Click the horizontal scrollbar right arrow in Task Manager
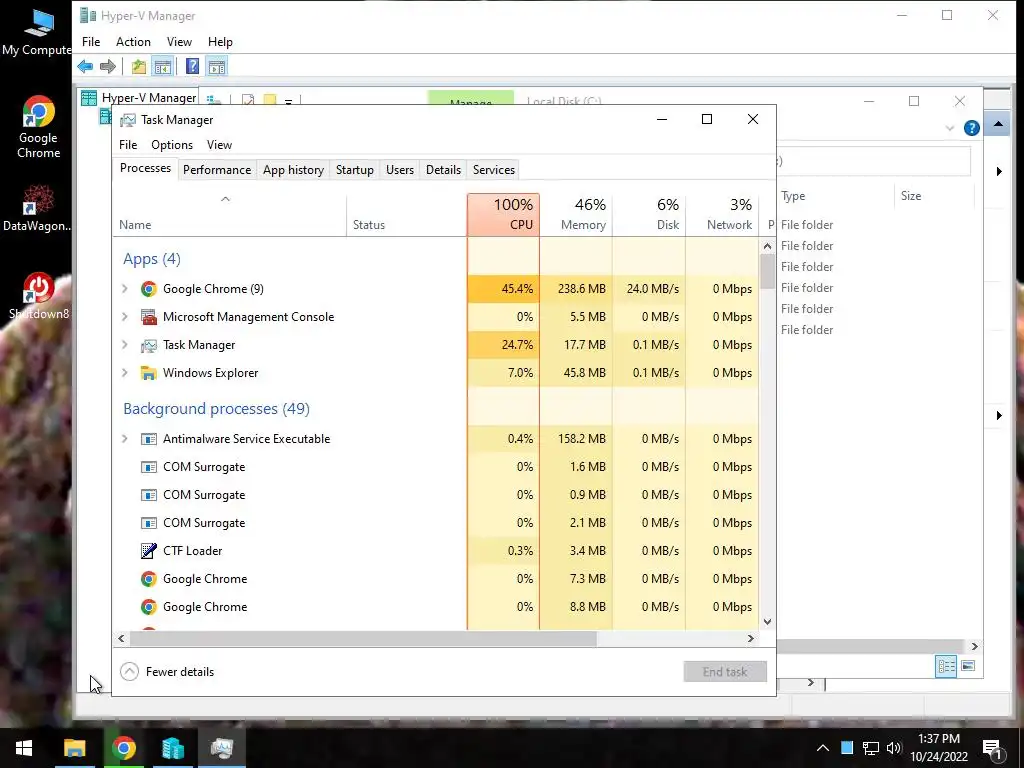The height and width of the screenshot is (768, 1024). click(751, 638)
